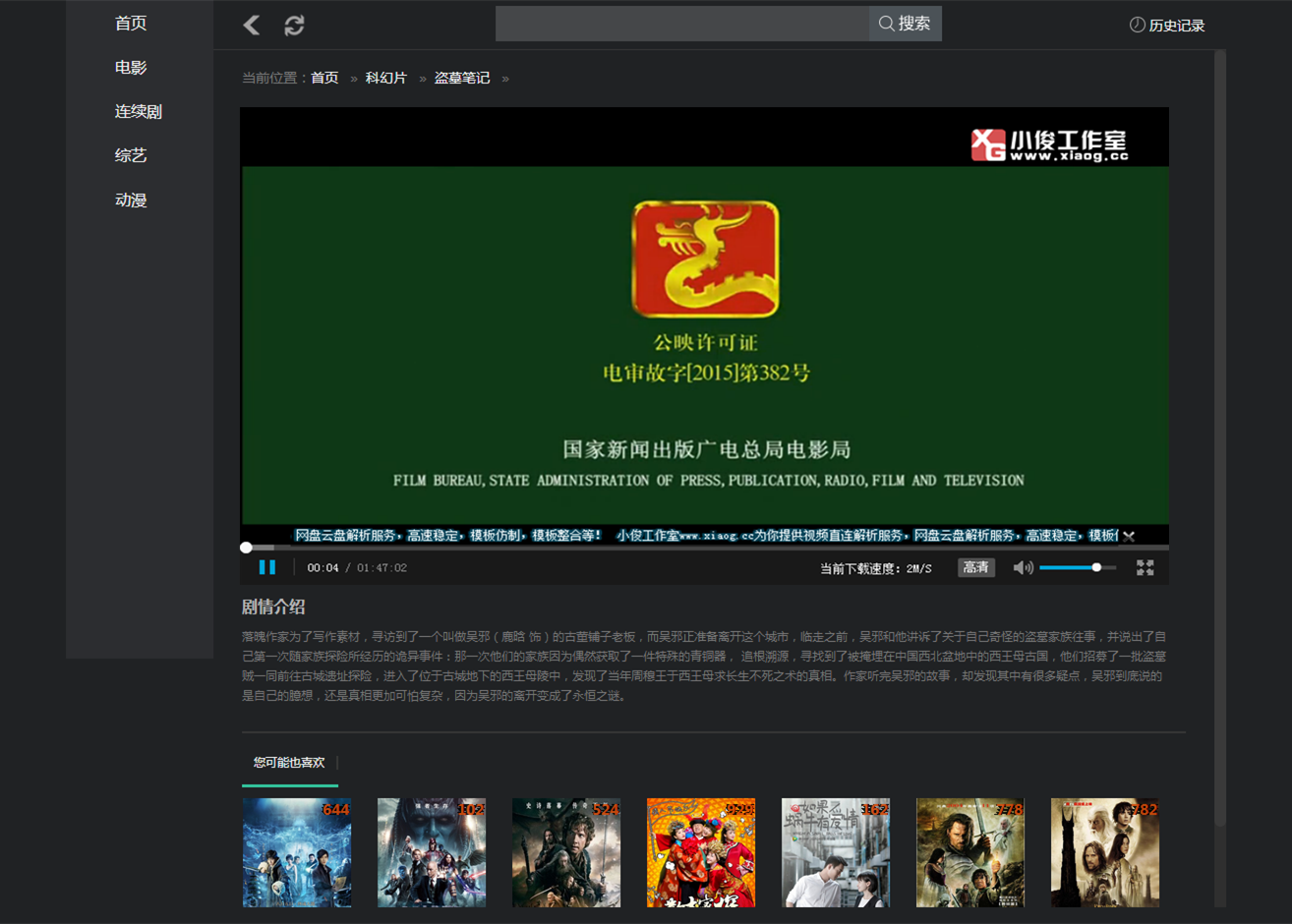Close the scrolling ad banner
Image resolution: width=1292 pixels, height=924 pixels.
coord(1129,536)
